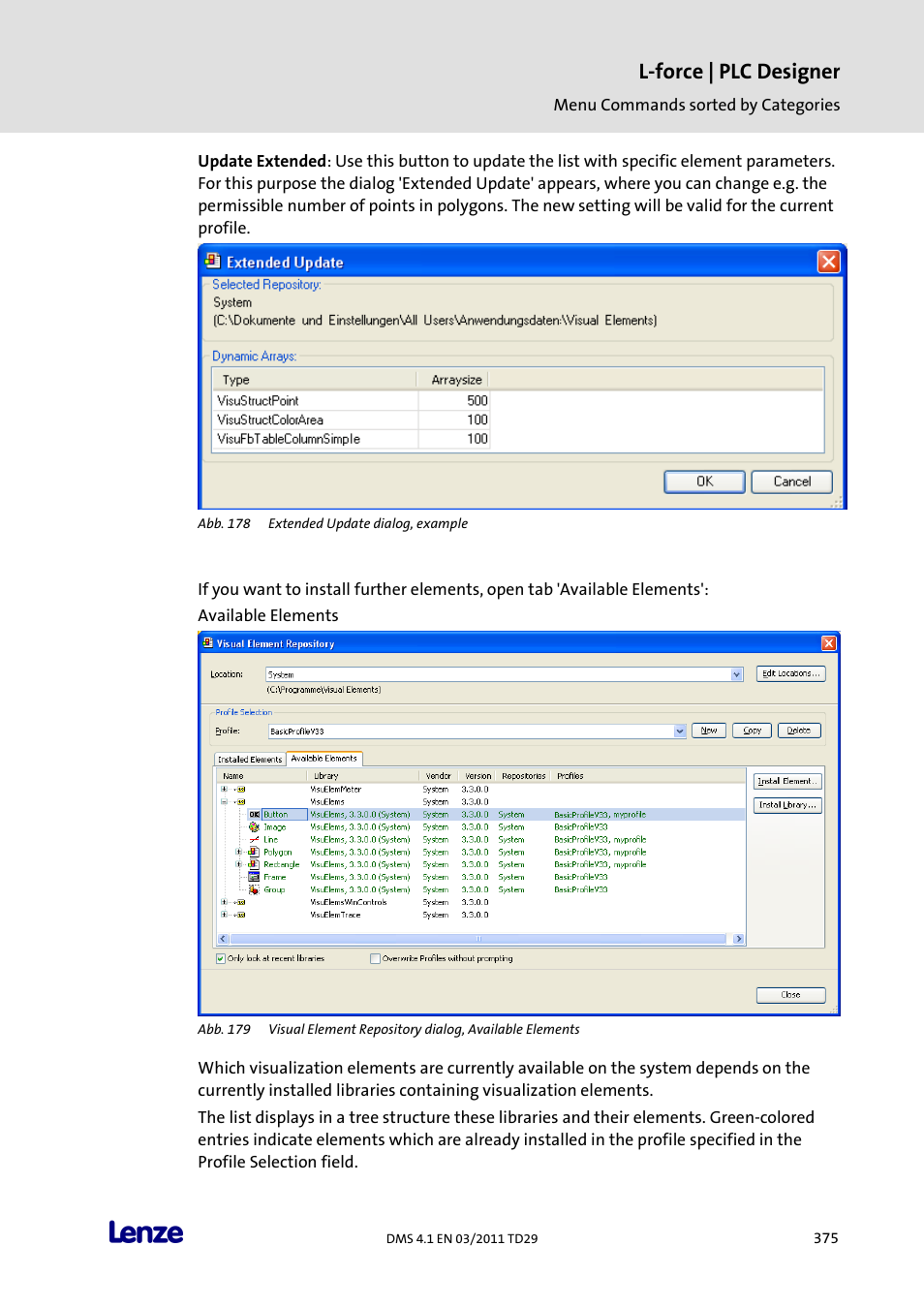Select the Available Elements tab
This screenshot has width=924, height=1308.
(x=324, y=759)
